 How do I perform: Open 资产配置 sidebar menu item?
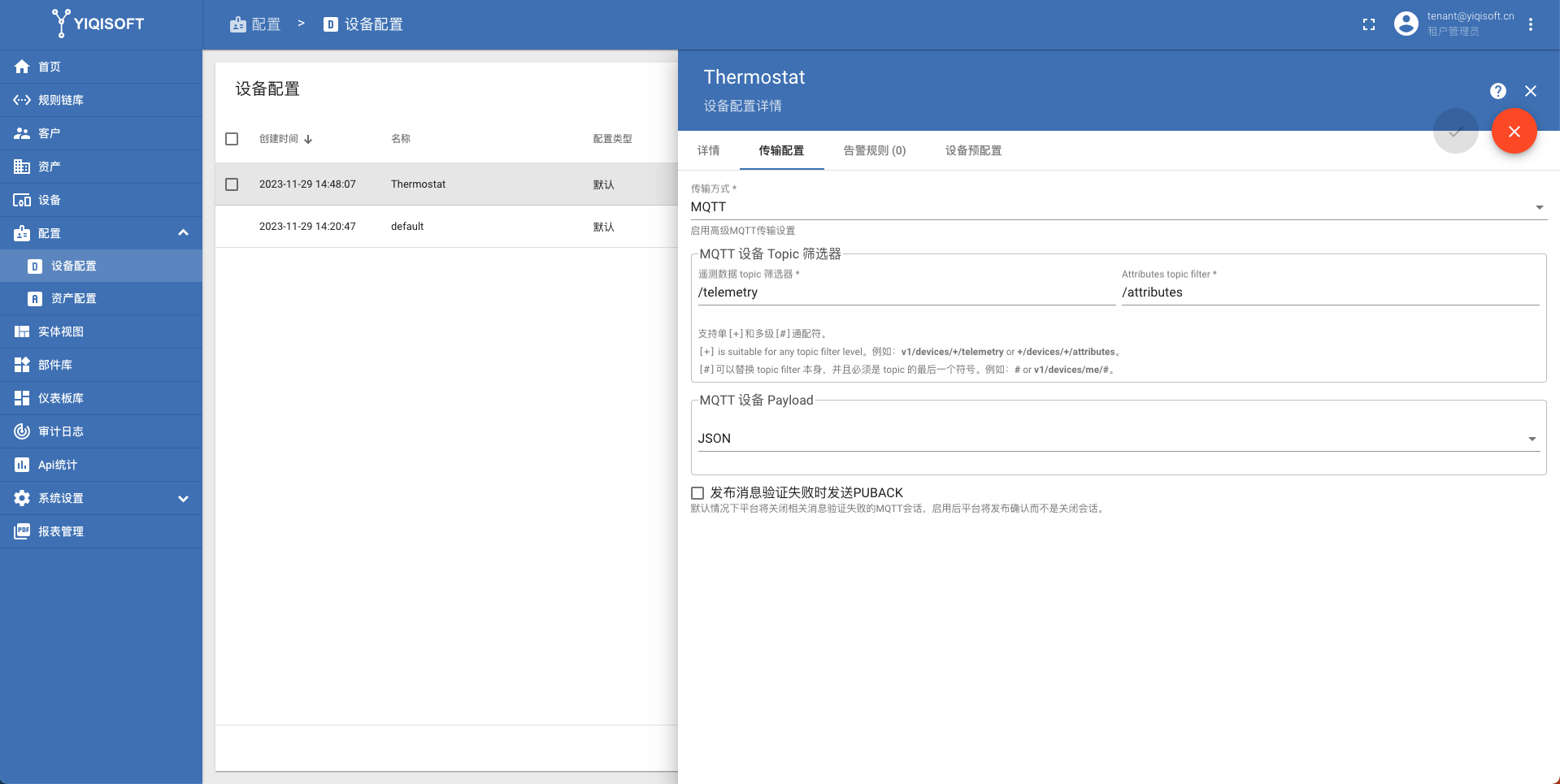[101, 299]
